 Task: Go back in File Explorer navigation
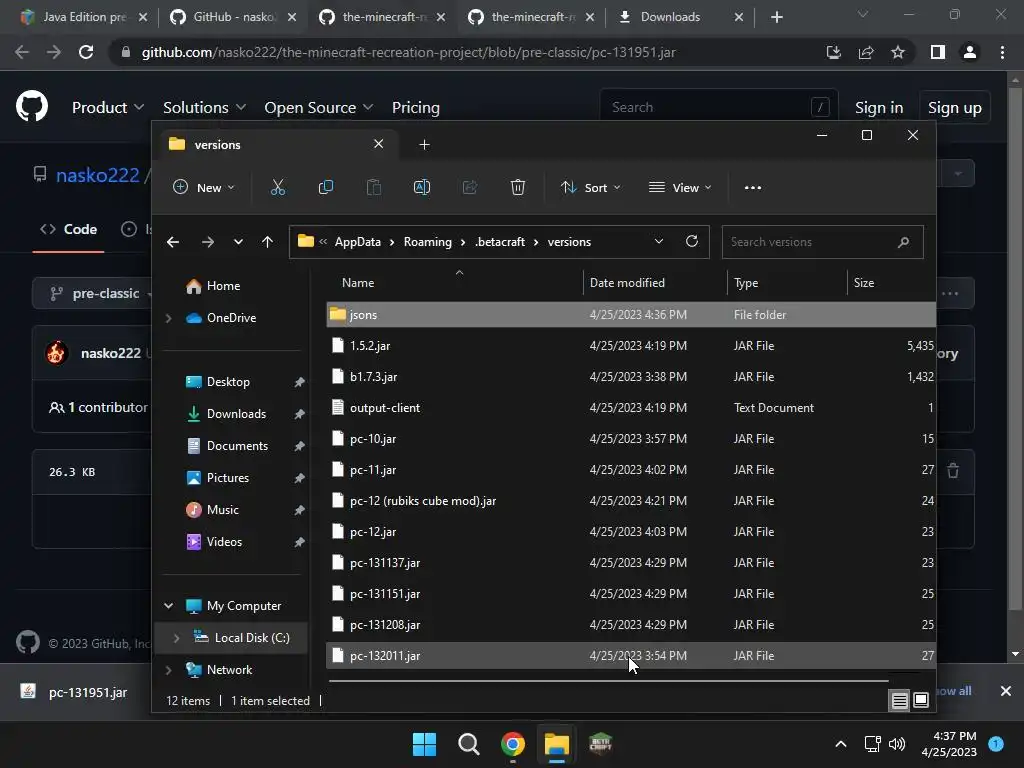point(173,242)
